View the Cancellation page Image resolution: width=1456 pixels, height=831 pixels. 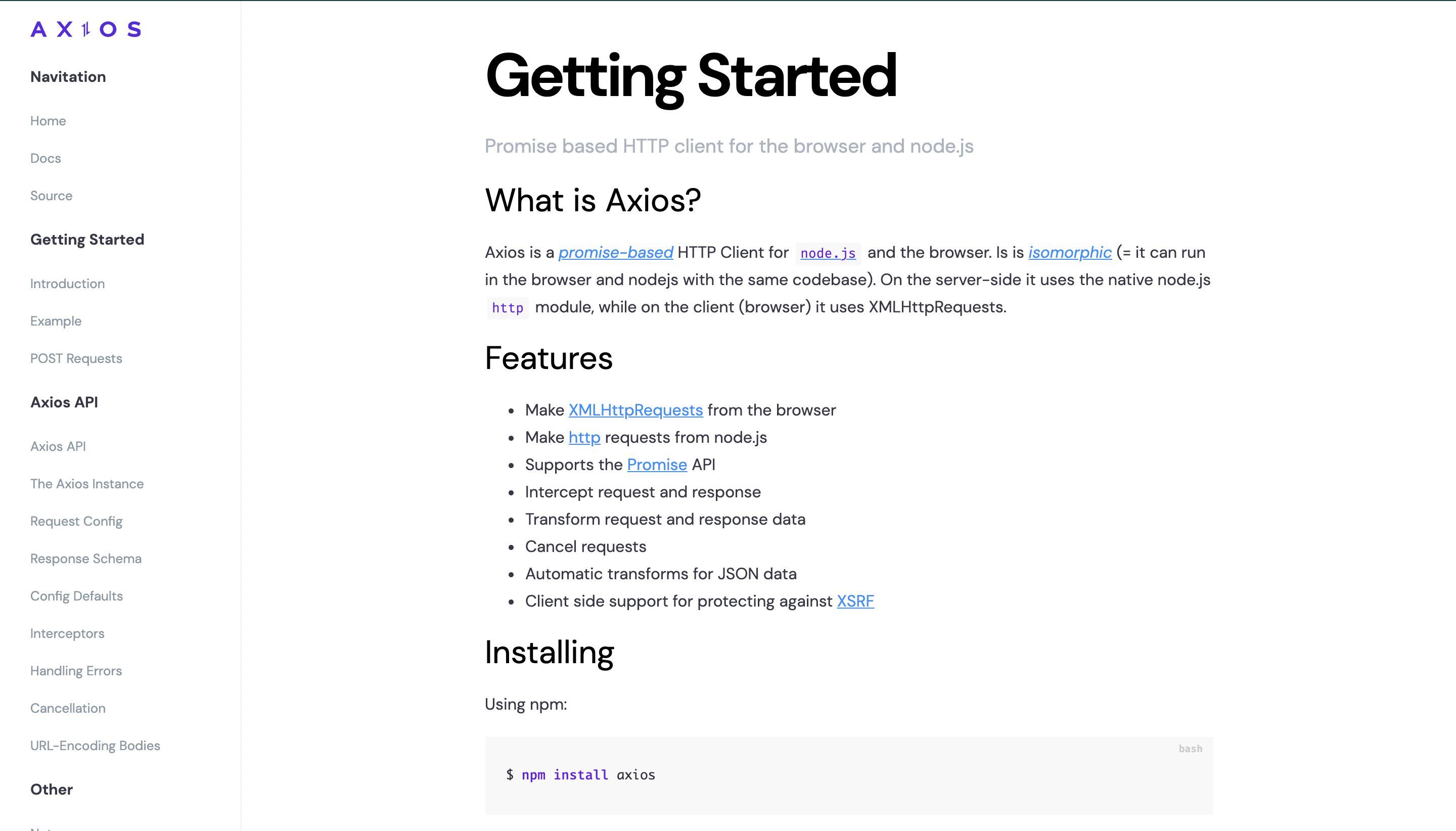68,708
